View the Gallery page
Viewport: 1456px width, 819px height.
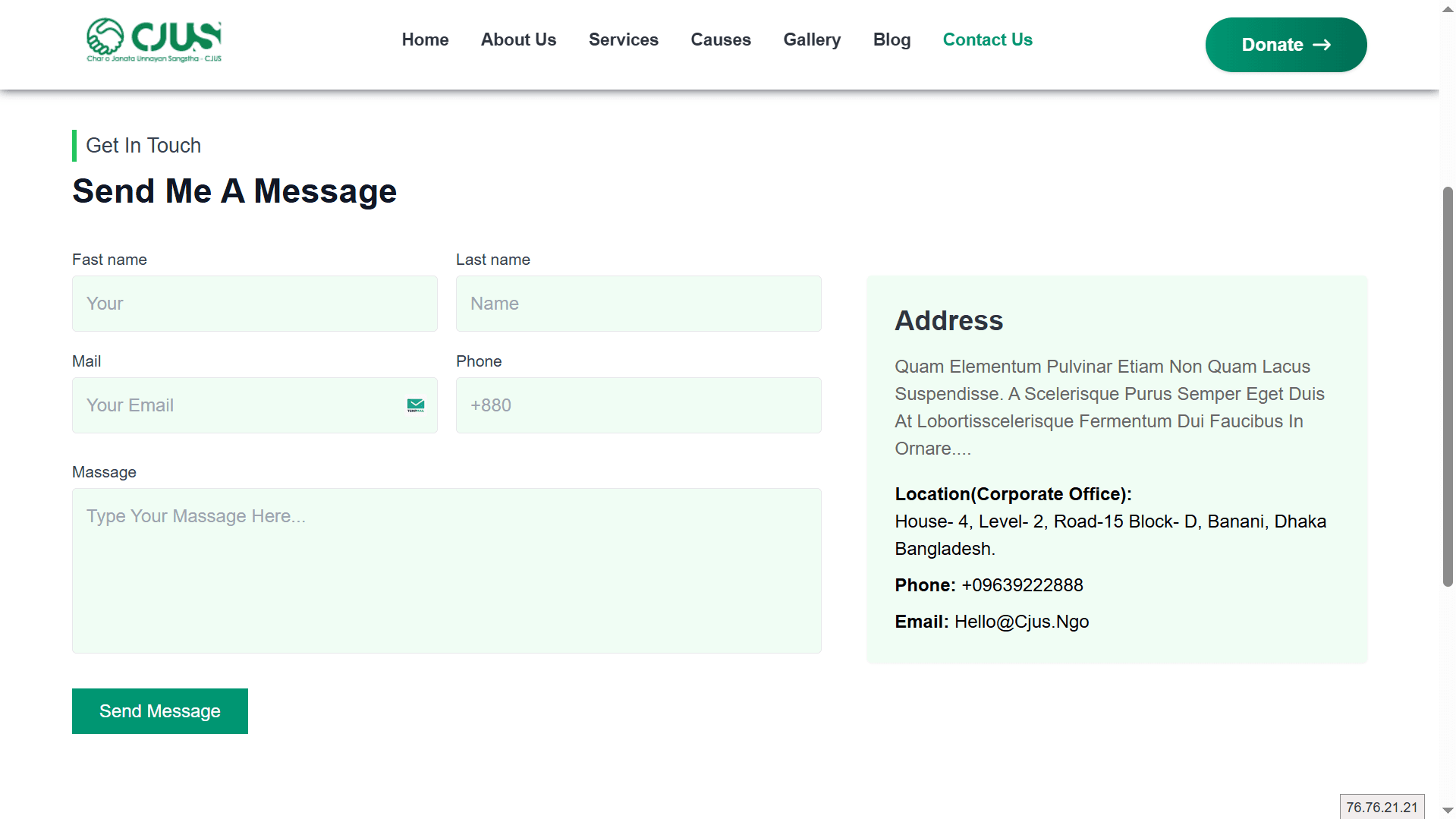tap(812, 39)
